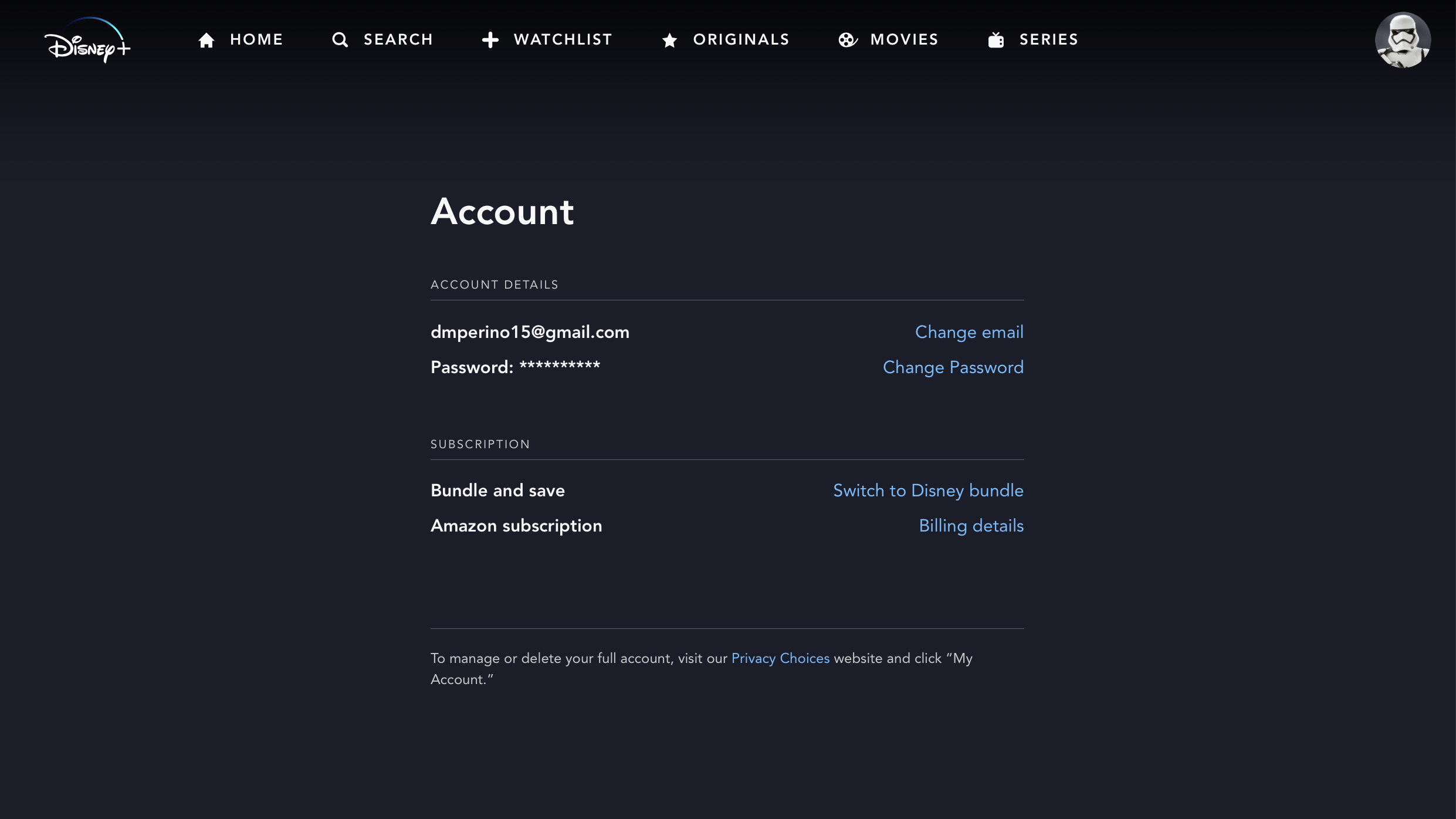Click the Disney+ home logo icon

(x=87, y=40)
